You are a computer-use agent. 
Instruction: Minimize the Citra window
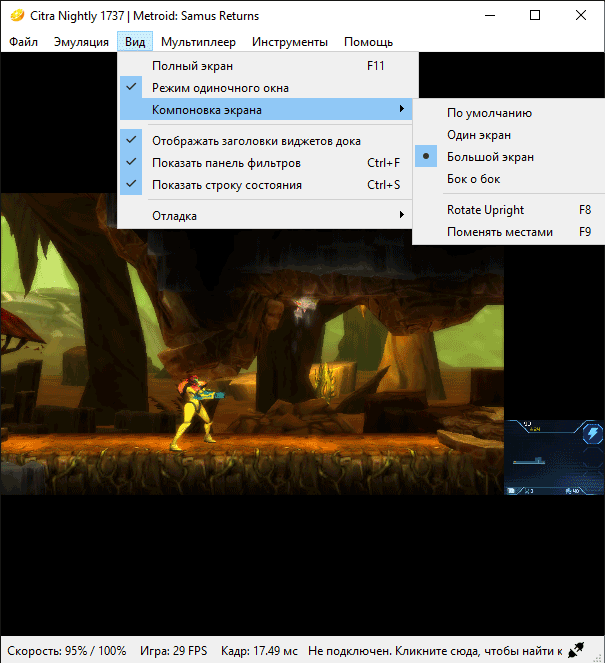coord(490,16)
